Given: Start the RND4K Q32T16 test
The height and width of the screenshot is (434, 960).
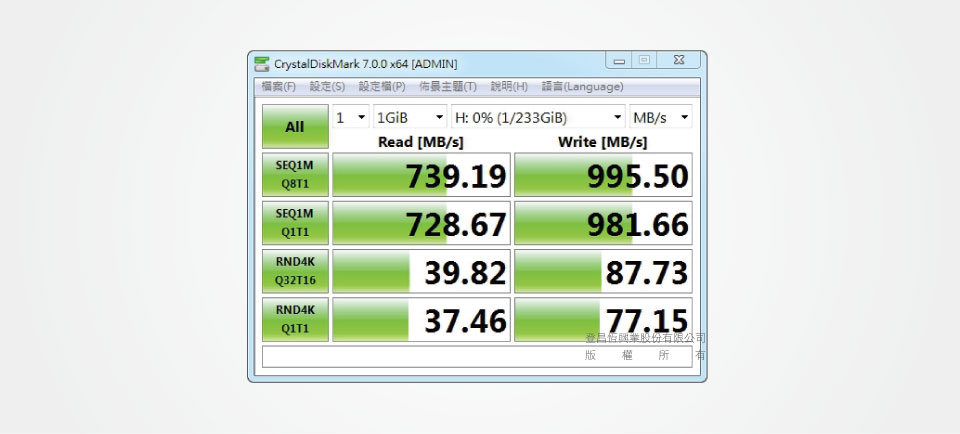Looking at the screenshot, I should coord(295,271).
